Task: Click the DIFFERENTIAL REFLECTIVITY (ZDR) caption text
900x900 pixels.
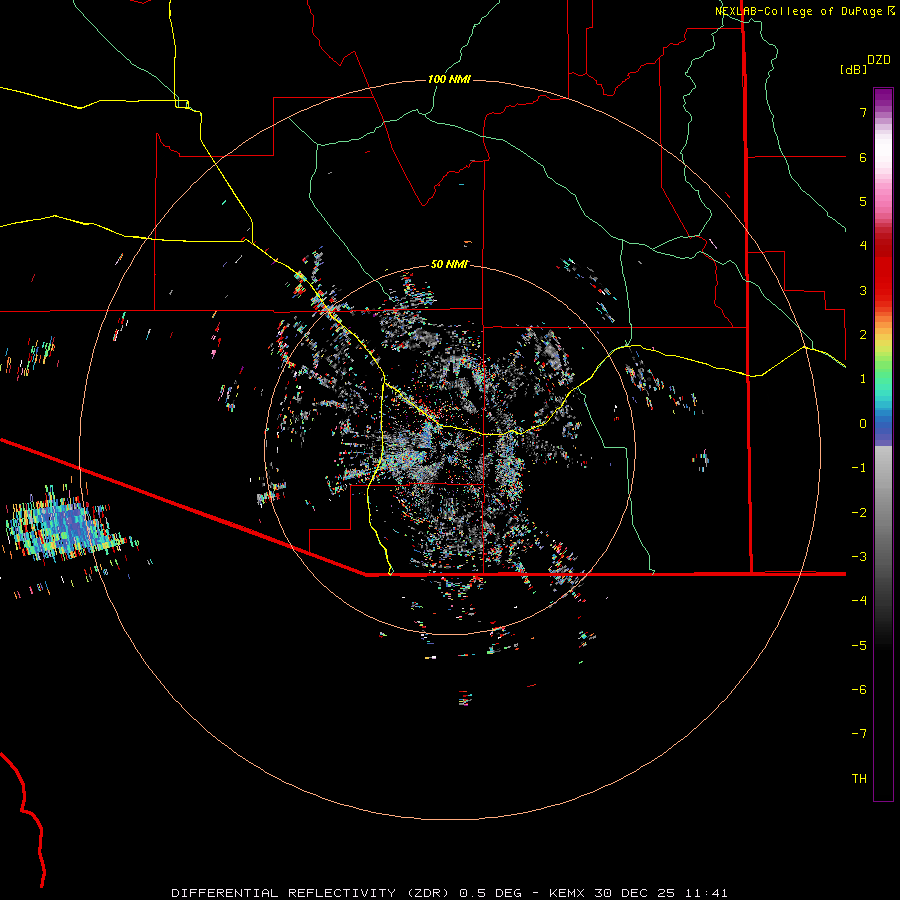Action: 312,893
